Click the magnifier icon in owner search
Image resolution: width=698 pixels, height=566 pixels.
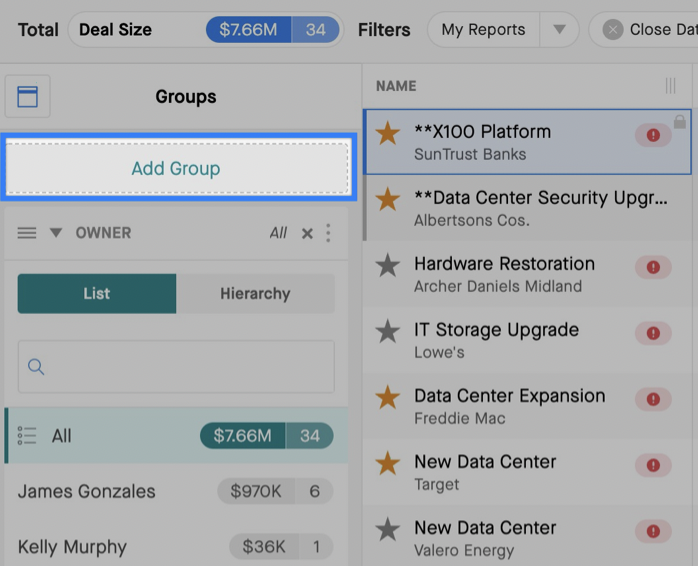(36, 367)
